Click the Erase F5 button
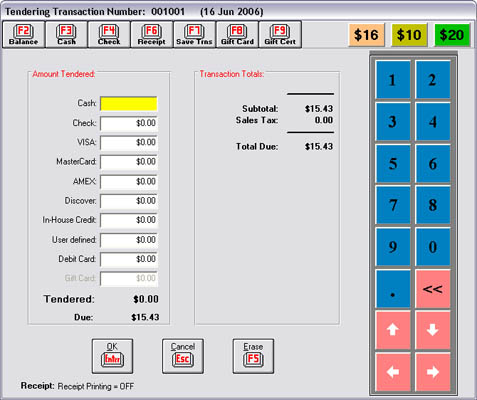477x400 pixels. pos(253,356)
